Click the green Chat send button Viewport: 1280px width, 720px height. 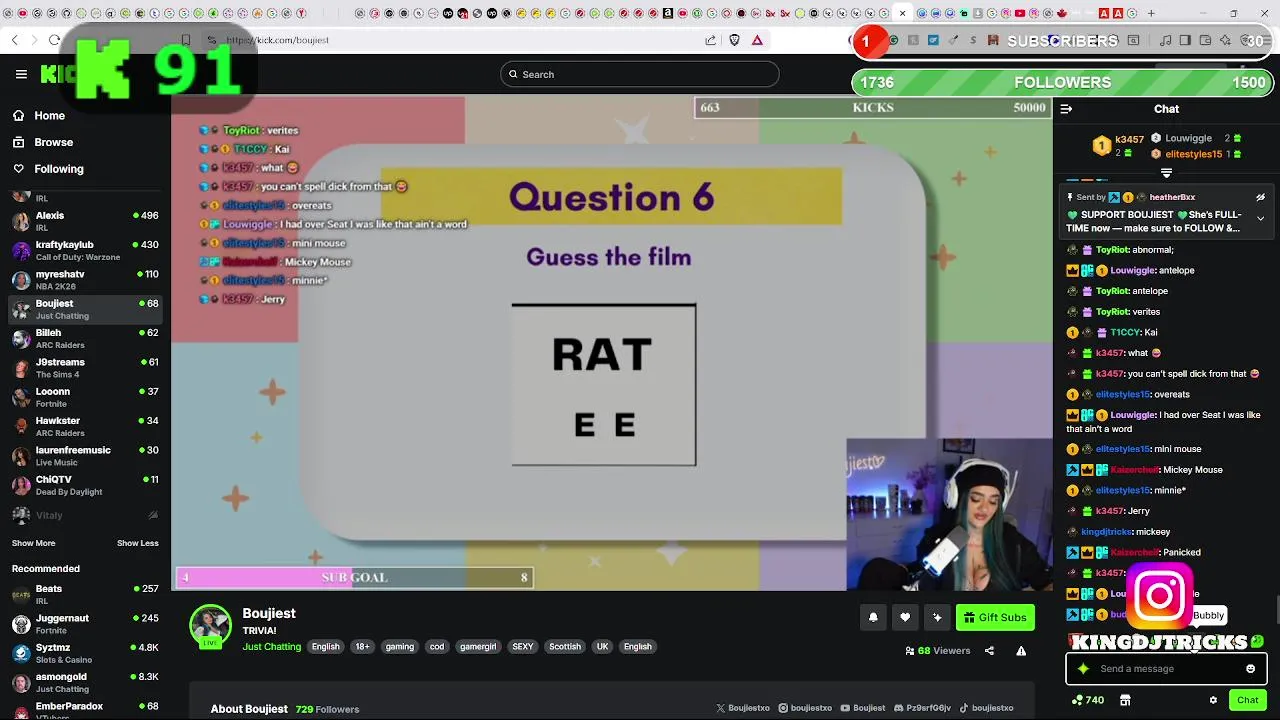[1247, 700]
